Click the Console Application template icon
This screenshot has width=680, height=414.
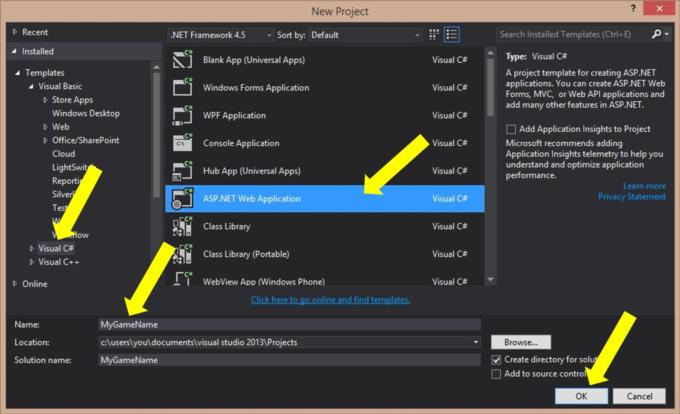tap(183, 143)
